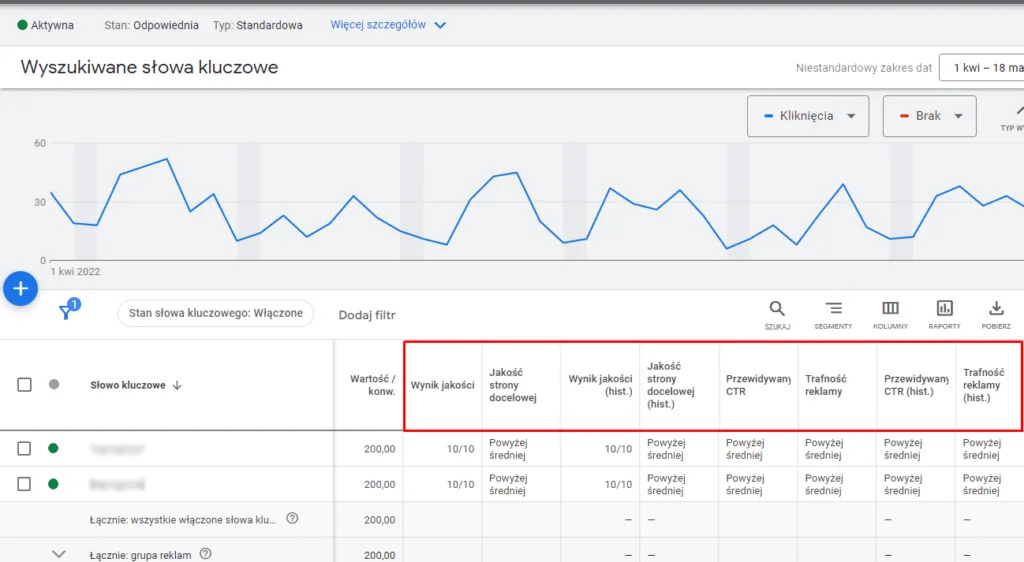Viewport: 1024px width, 562px height.
Task: Click help icon next to wszystkie włączone słowa
Action: [x=292, y=519]
